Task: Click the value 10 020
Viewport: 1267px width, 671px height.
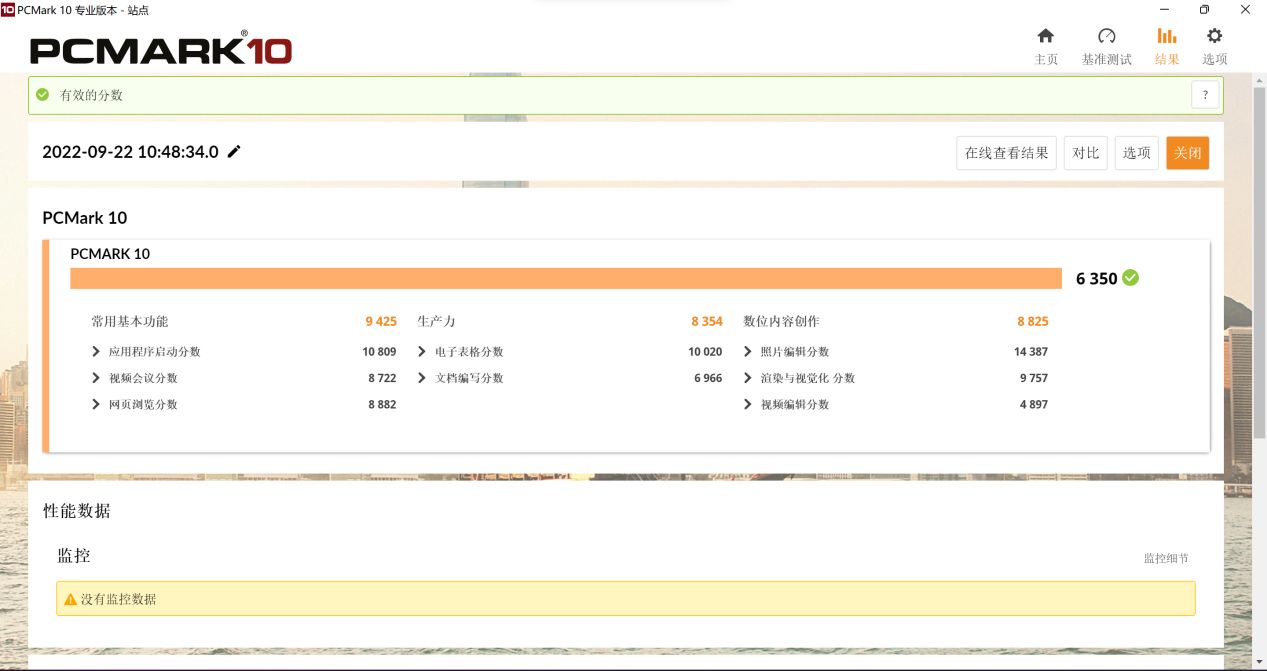Action: (x=705, y=352)
